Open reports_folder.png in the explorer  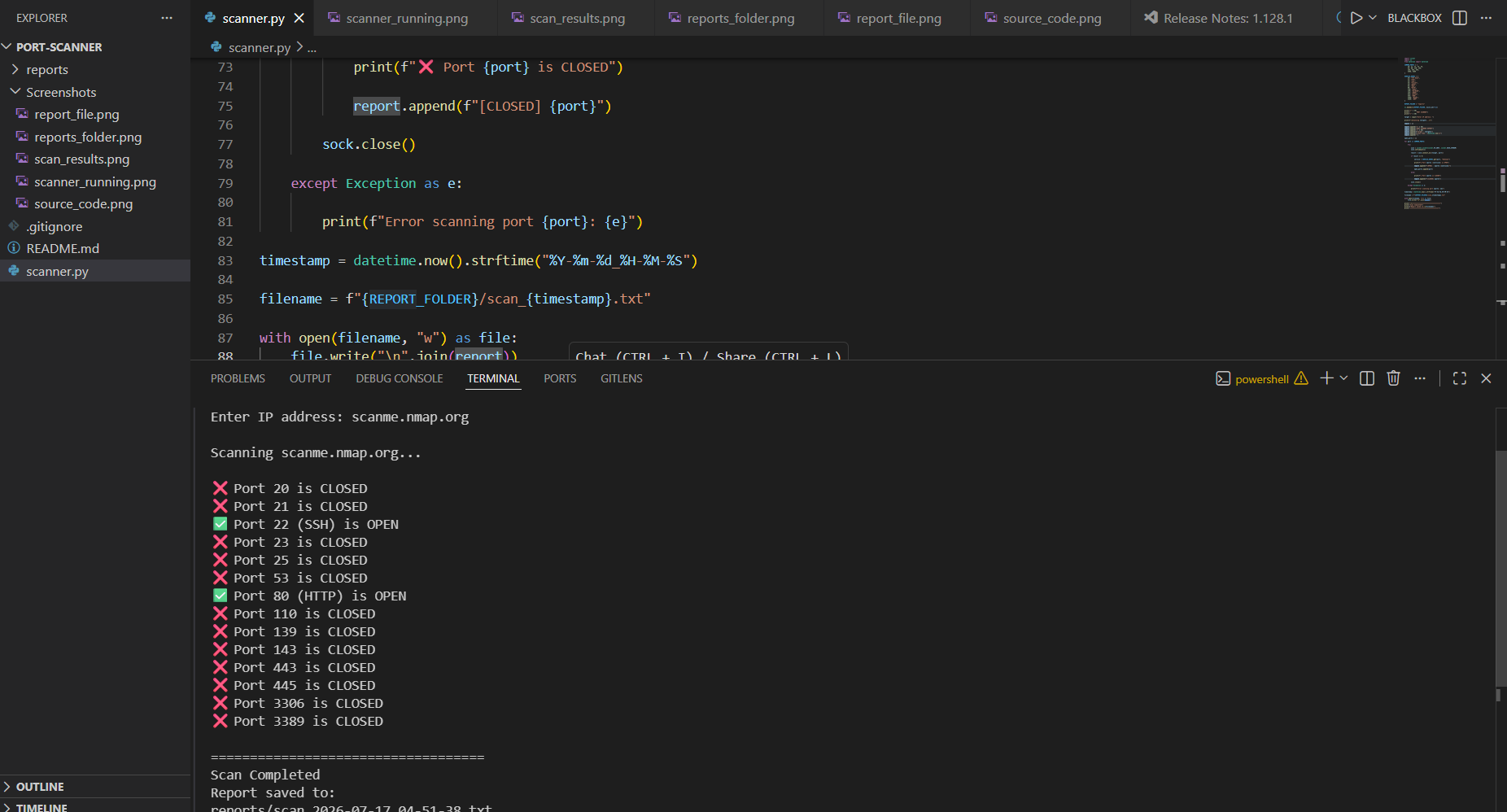point(88,137)
